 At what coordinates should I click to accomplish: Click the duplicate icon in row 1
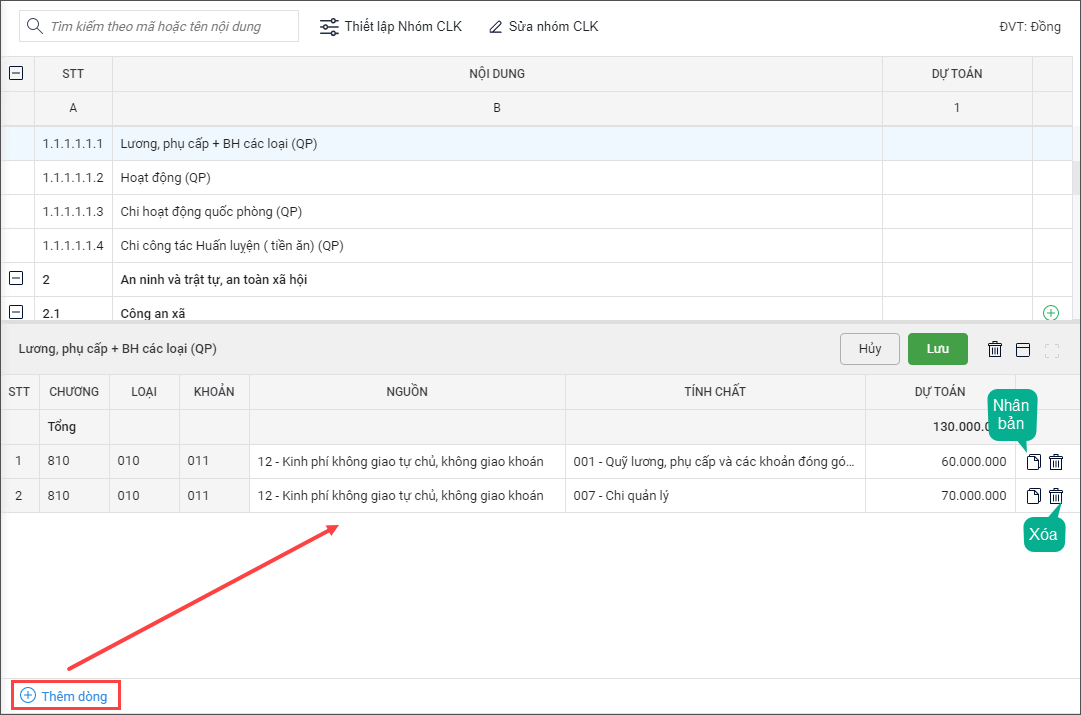coord(1034,462)
